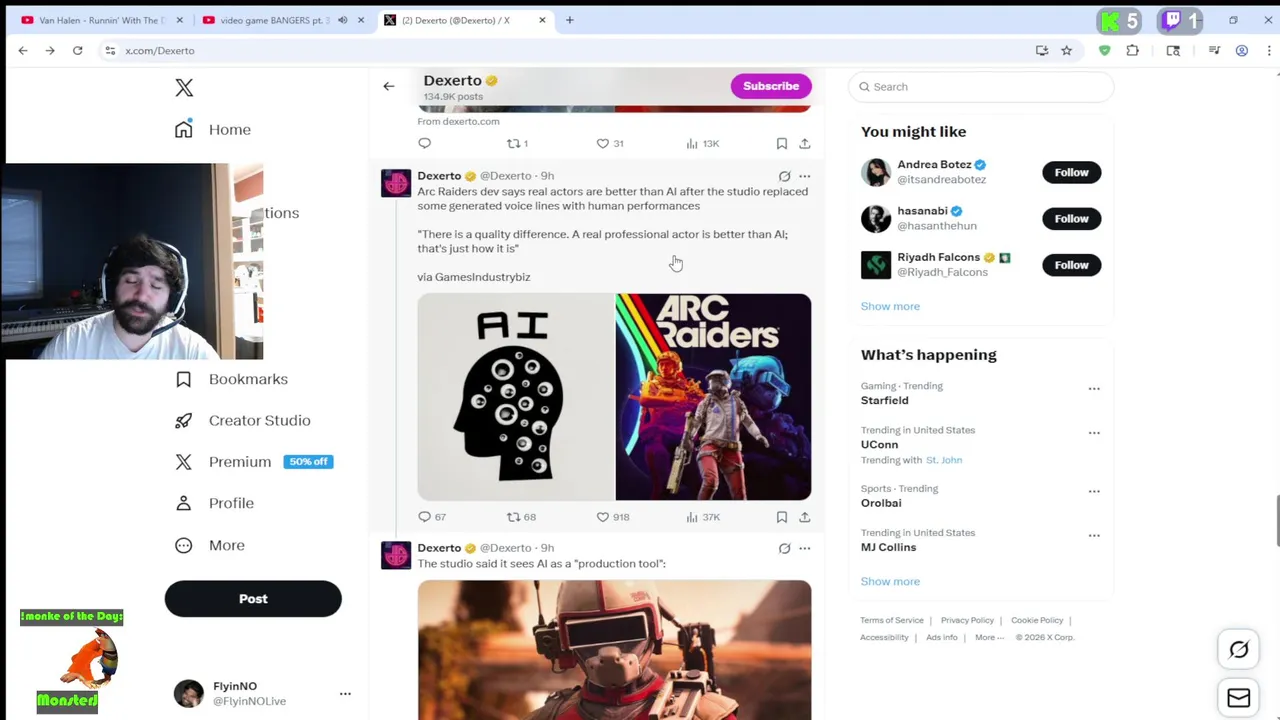Viewport: 1280px width, 720px height.
Task: Open Grok icon on production tool post
Action: pos(784,548)
